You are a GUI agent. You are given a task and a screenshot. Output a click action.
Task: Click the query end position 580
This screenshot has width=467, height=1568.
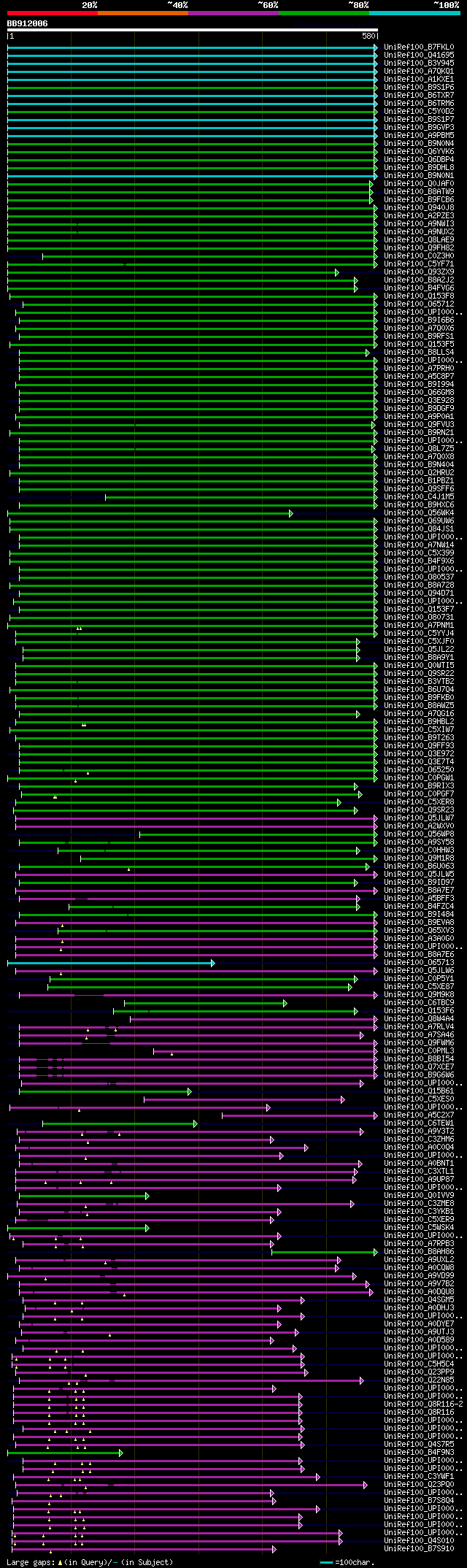368,36
